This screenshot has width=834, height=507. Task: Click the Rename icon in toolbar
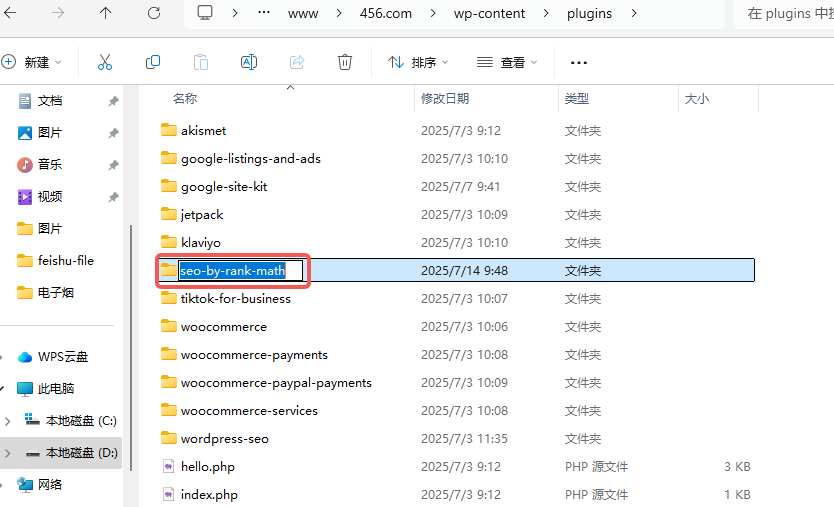pyautogui.click(x=249, y=62)
